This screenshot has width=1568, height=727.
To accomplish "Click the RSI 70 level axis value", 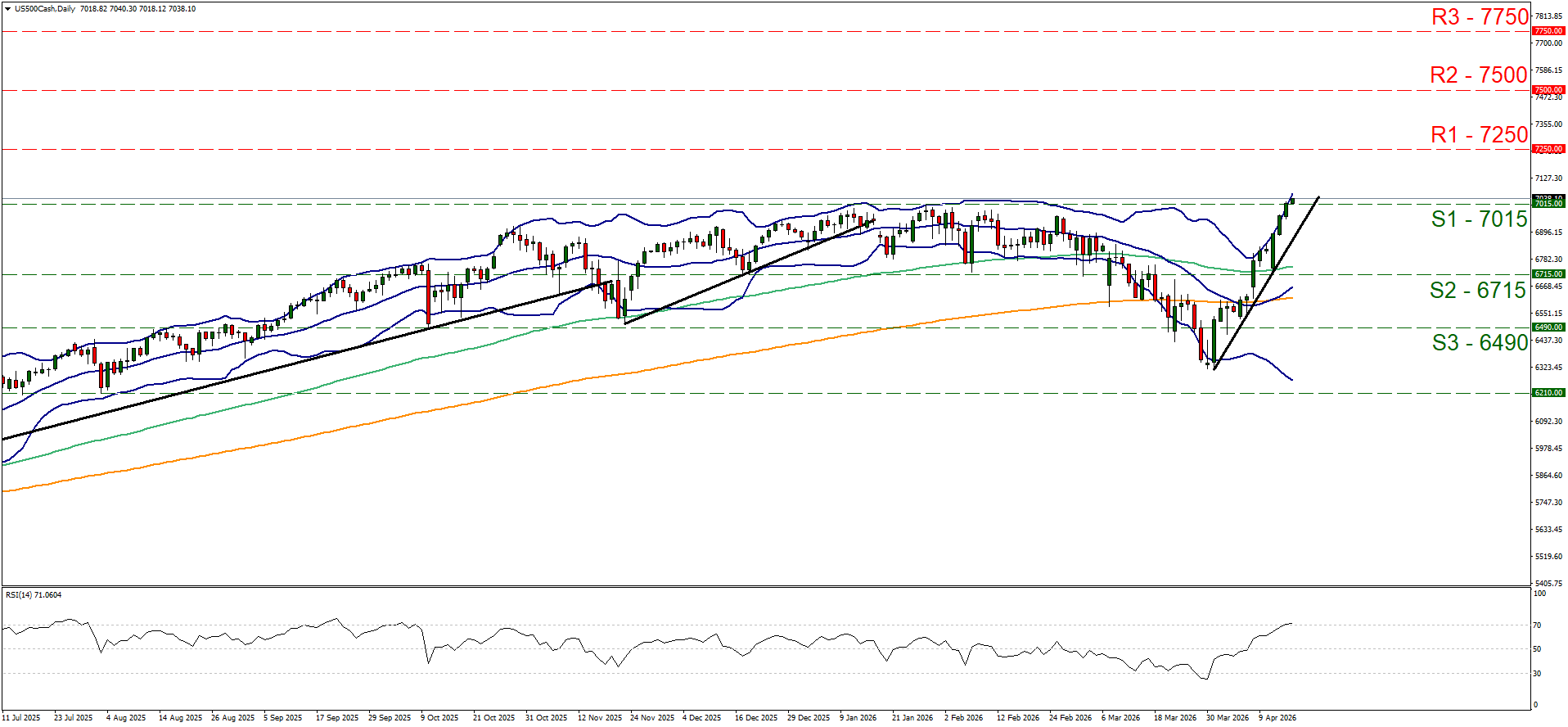I will [1537, 625].
